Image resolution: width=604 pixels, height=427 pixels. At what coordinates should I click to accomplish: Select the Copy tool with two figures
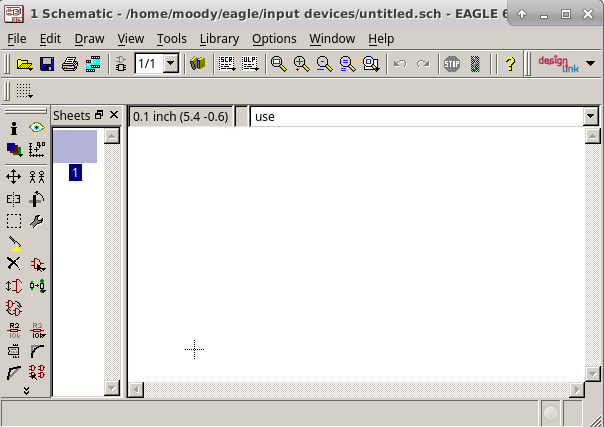(x=37, y=177)
